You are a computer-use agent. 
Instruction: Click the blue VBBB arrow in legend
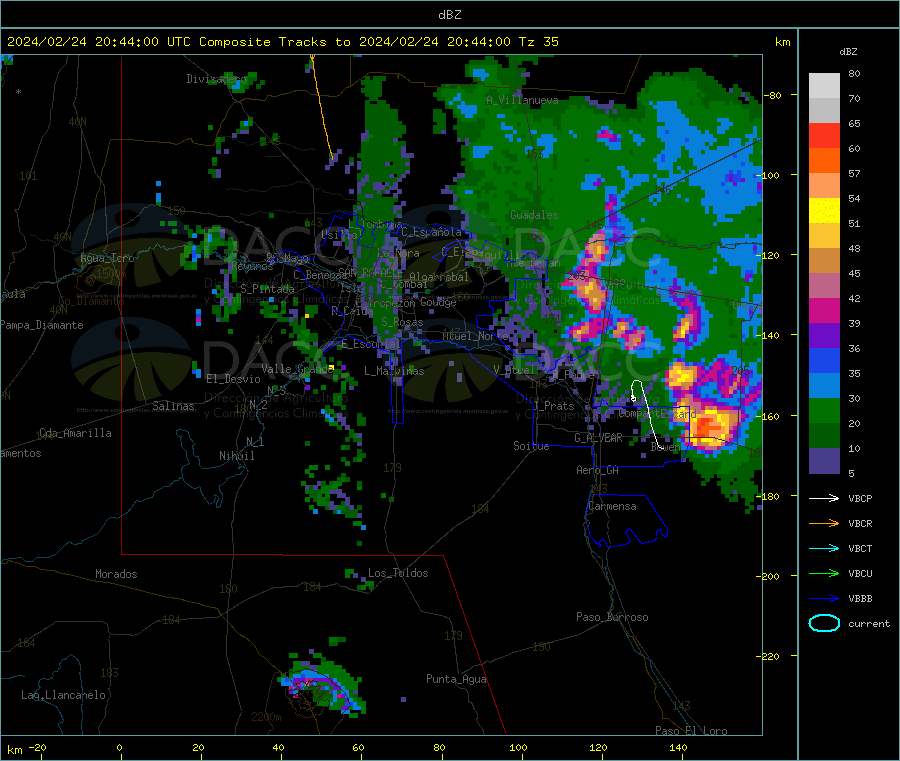[x=824, y=599]
